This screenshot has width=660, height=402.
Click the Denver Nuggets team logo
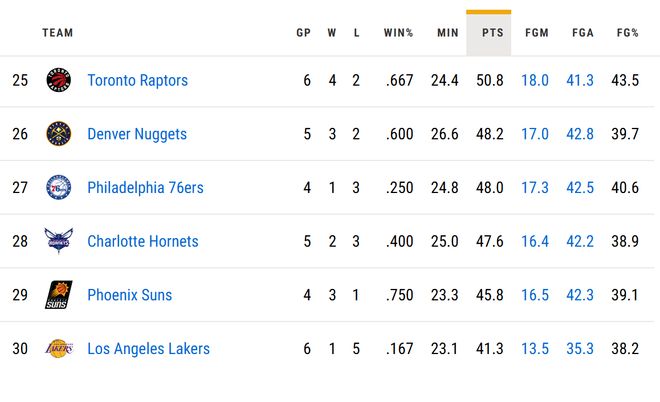[x=59, y=134]
